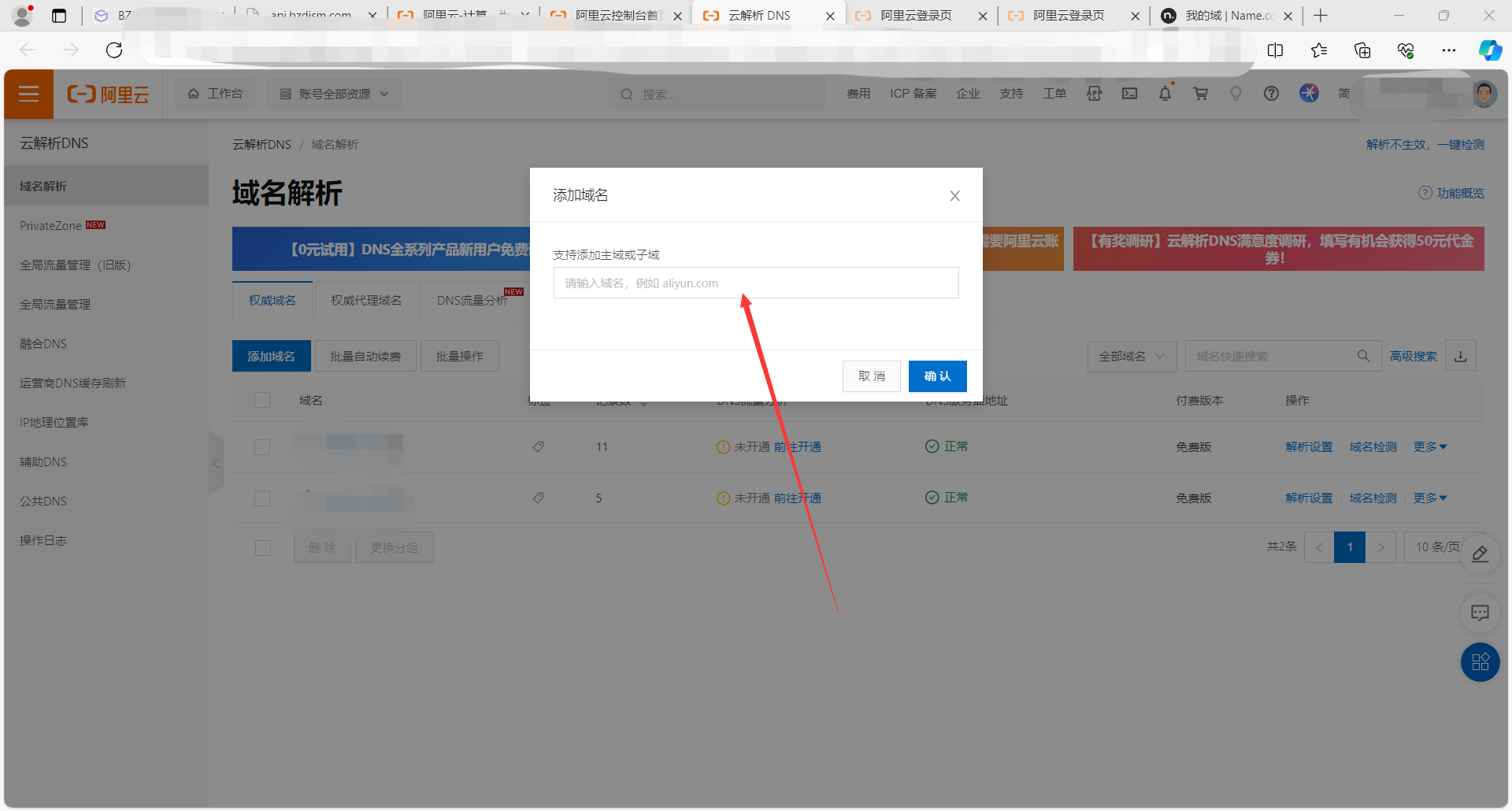Screen dimensions: 1512x811
Task: Expand 账号全部资源 dropdown
Action: [334, 94]
